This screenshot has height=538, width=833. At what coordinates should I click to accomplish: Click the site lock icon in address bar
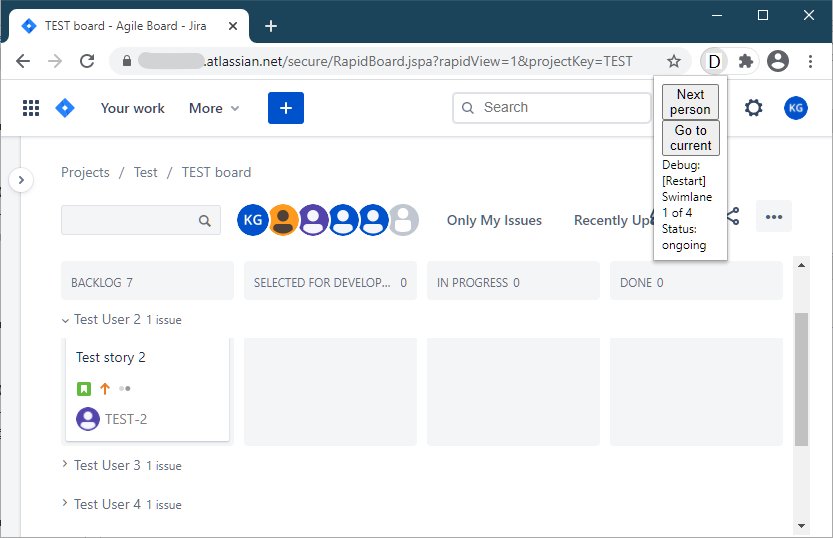tap(126, 61)
